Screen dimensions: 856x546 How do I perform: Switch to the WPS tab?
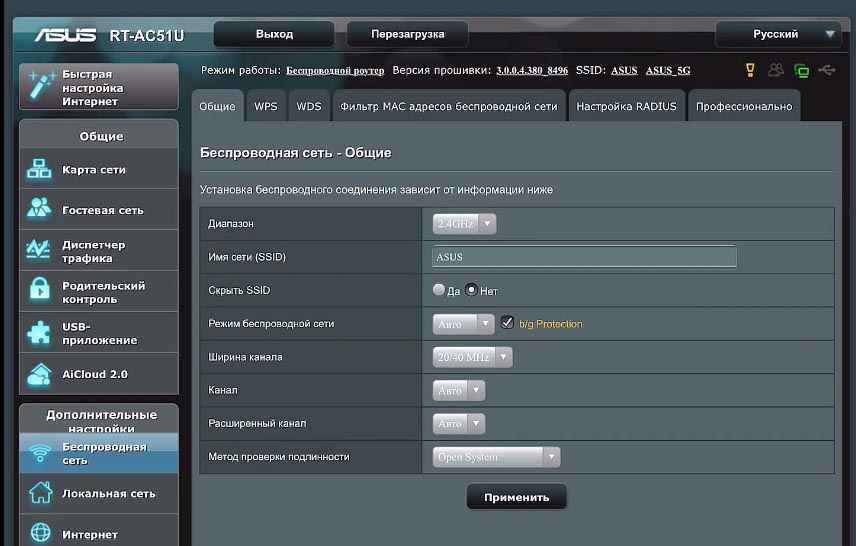(266, 106)
